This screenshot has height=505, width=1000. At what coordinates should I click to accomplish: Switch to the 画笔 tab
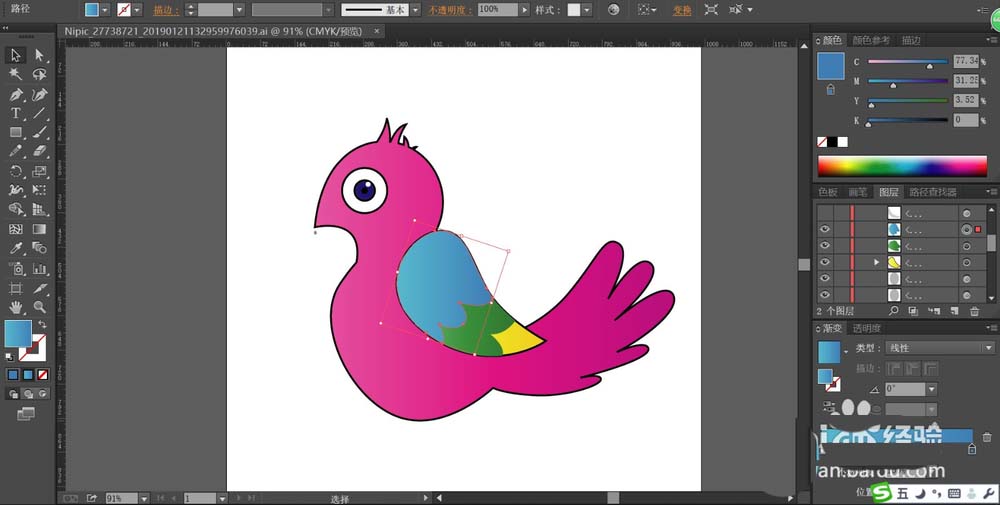(x=858, y=192)
